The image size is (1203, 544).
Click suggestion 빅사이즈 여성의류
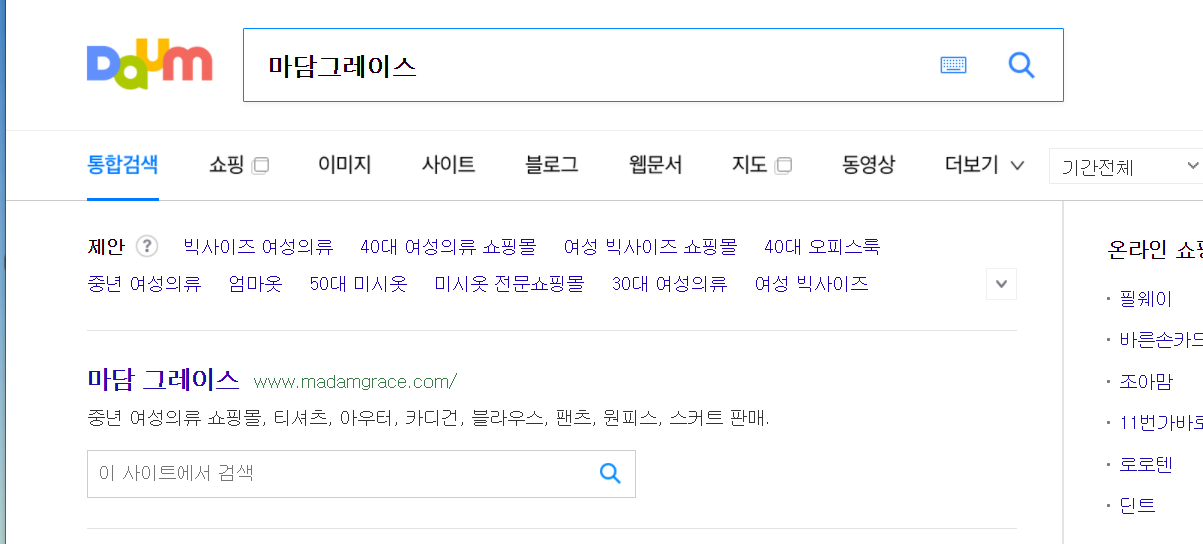click(x=258, y=246)
